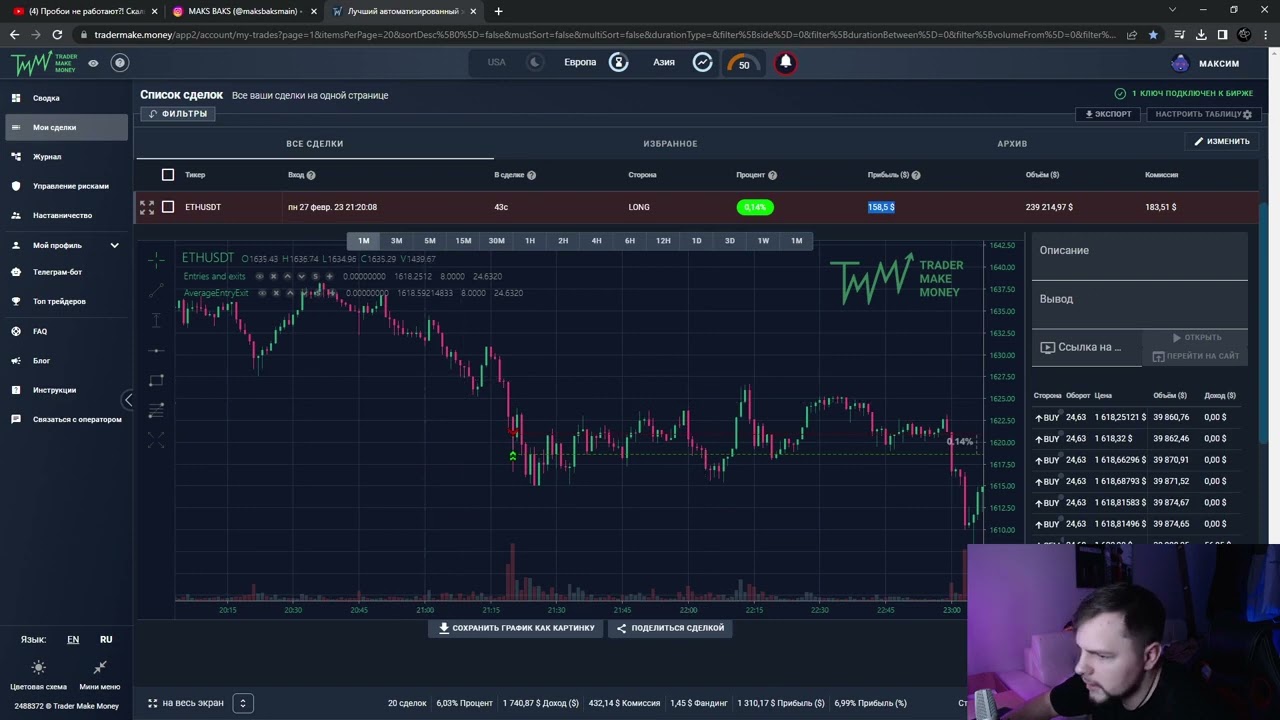Open the rows stepper next to fullscreen
Image resolution: width=1280 pixels, height=720 pixels.
[242, 703]
